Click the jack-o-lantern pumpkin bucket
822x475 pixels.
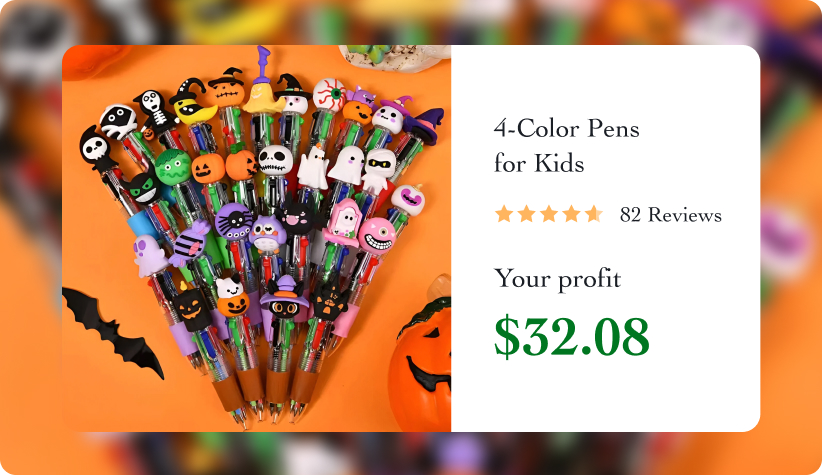tap(420, 361)
